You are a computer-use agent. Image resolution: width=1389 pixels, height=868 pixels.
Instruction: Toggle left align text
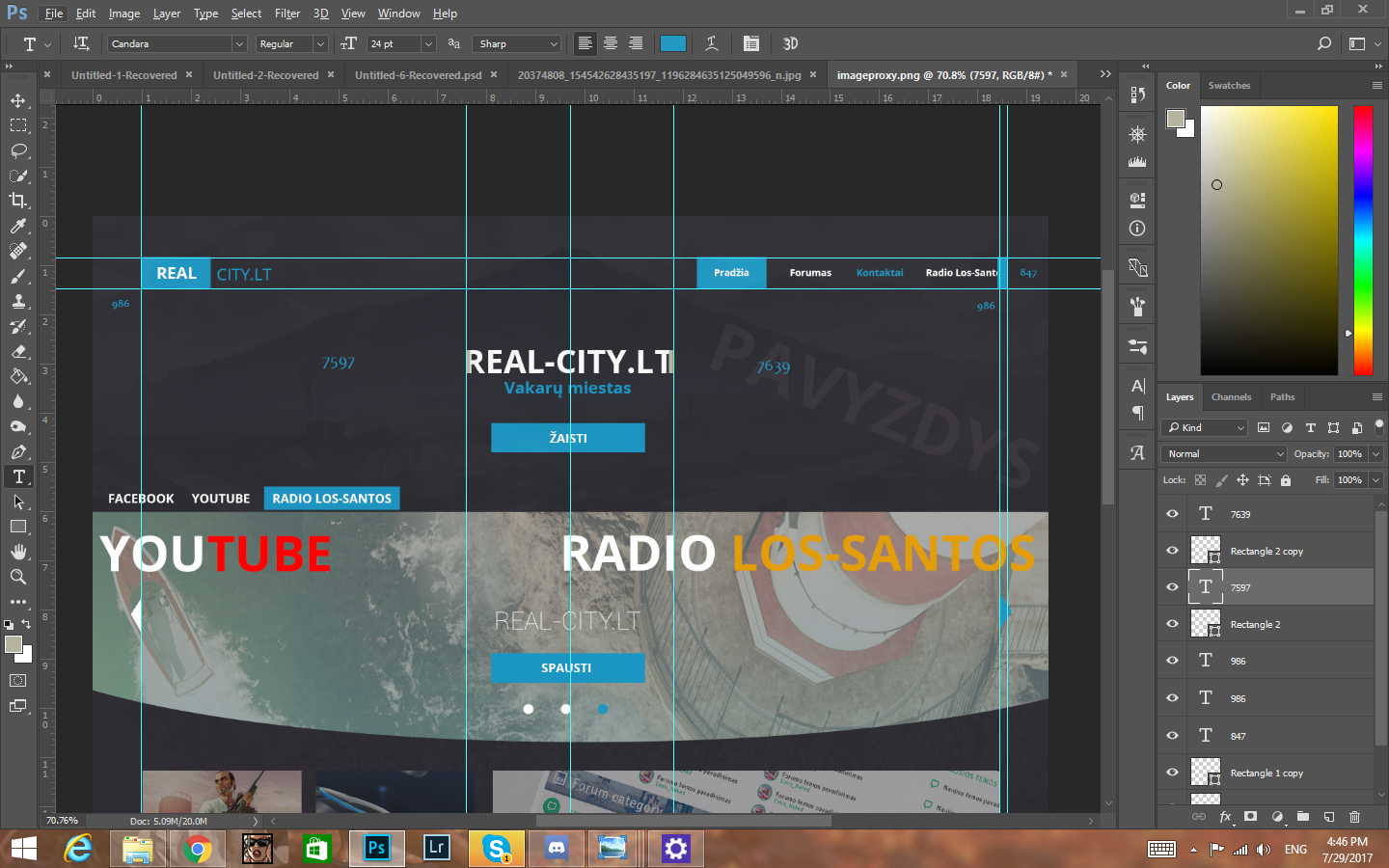pyautogui.click(x=585, y=43)
